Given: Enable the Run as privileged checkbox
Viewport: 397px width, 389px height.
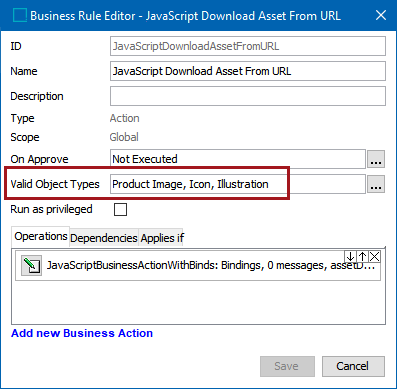Looking at the screenshot, I should (x=120, y=210).
